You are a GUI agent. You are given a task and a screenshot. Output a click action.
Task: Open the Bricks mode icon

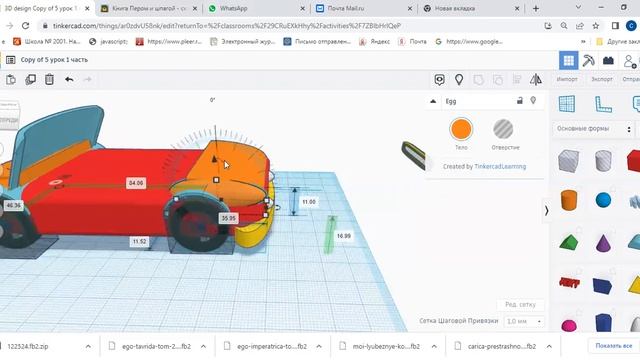click(609, 61)
